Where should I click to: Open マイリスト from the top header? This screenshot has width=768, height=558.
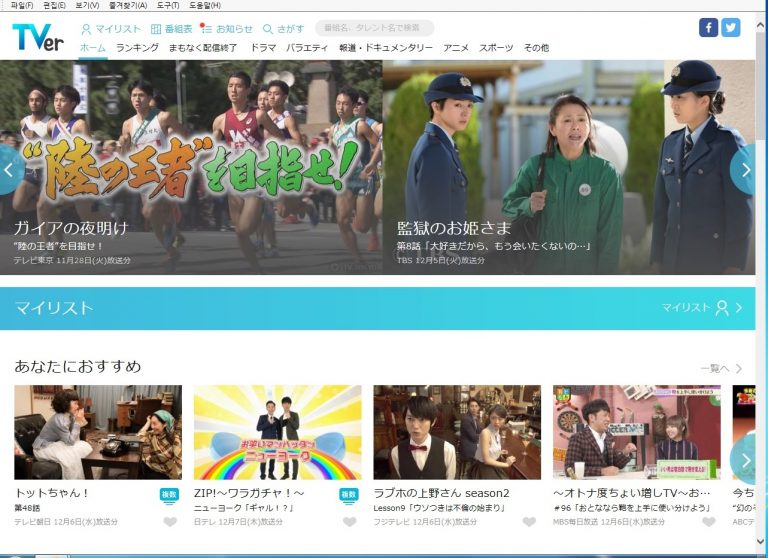tap(111, 29)
